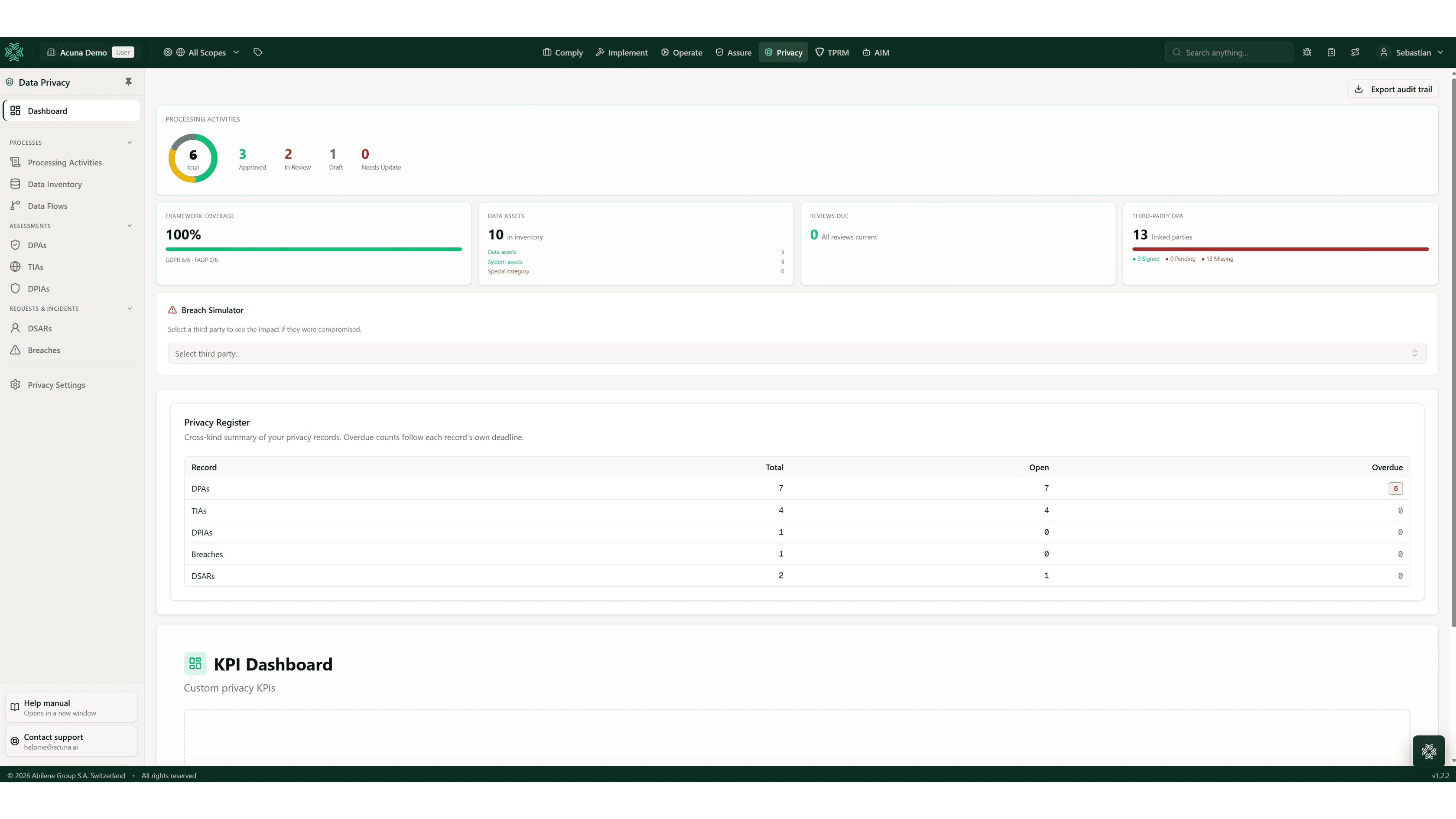This screenshot has height=819, width=1456.
Task: Switch to the Implement module
Action: pos(622,52)
